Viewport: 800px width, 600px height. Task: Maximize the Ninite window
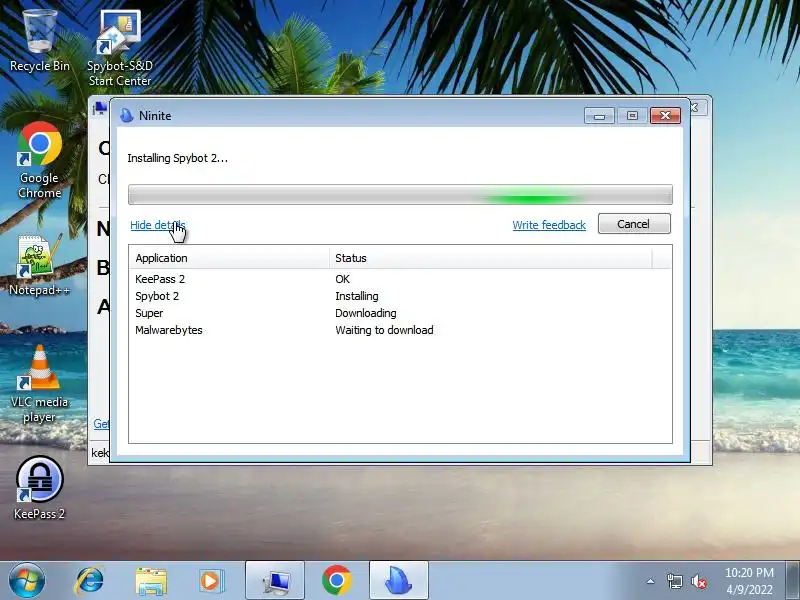[632, 116]
